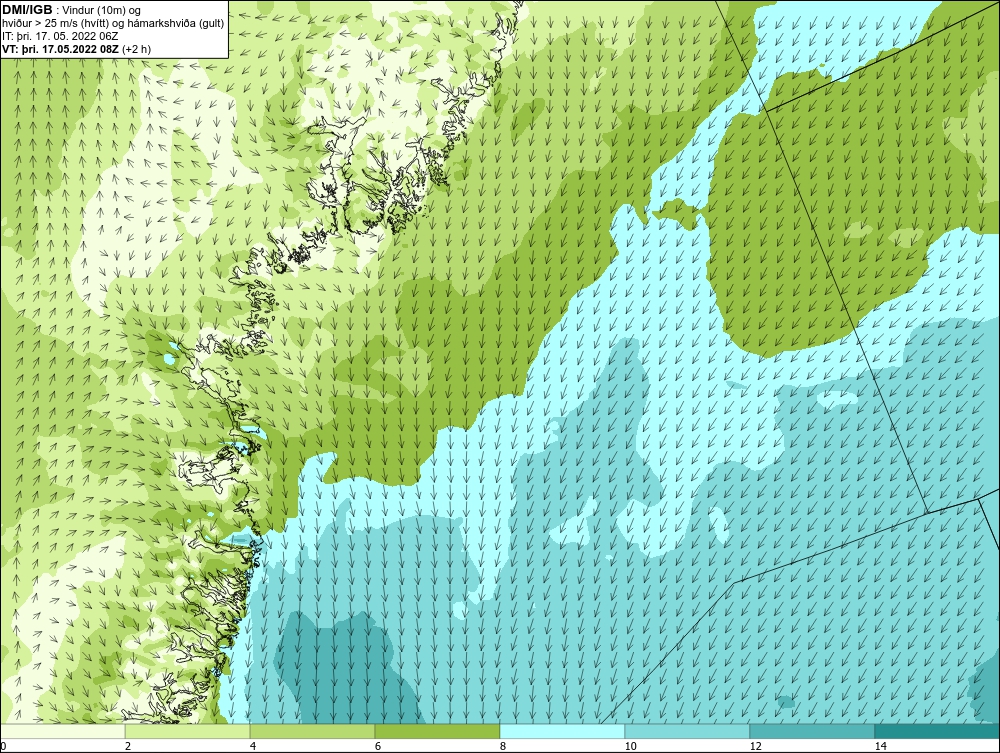Click the scale label '0'

tap(3, 747)
